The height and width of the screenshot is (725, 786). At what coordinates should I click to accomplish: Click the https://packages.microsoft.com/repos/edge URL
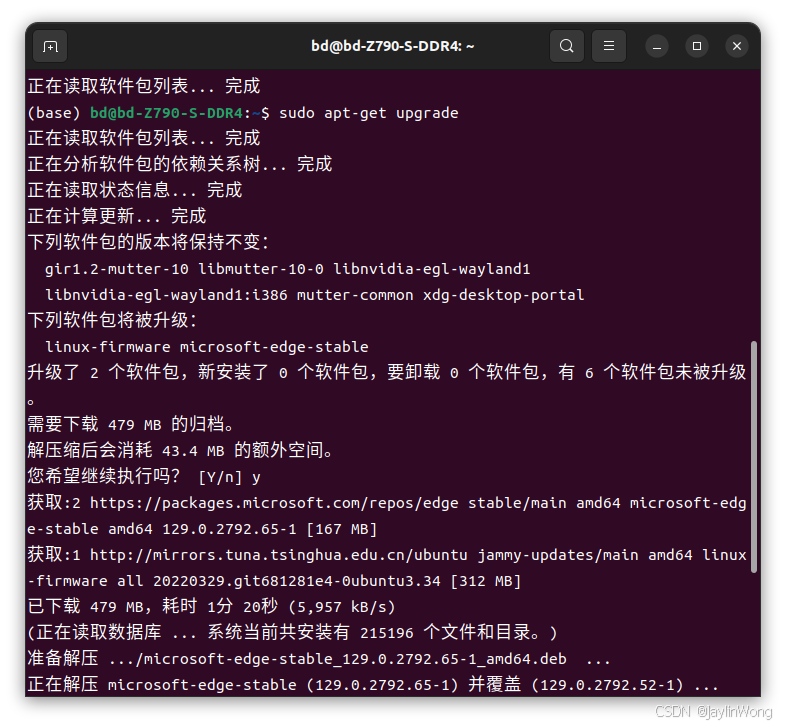pyautogui.click(x=274, y=503)
